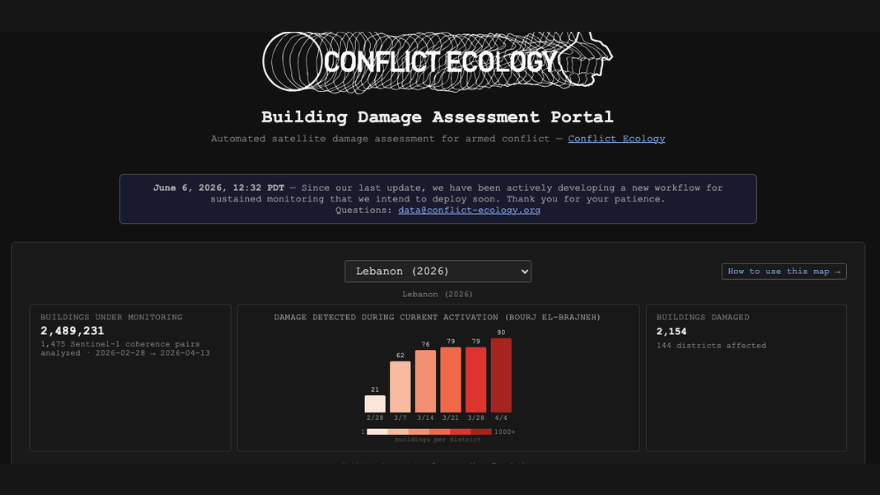This screenshot has width=880, height=495.
Task: Click the 3/7 bar labeled 62
Action: point(400,387)
